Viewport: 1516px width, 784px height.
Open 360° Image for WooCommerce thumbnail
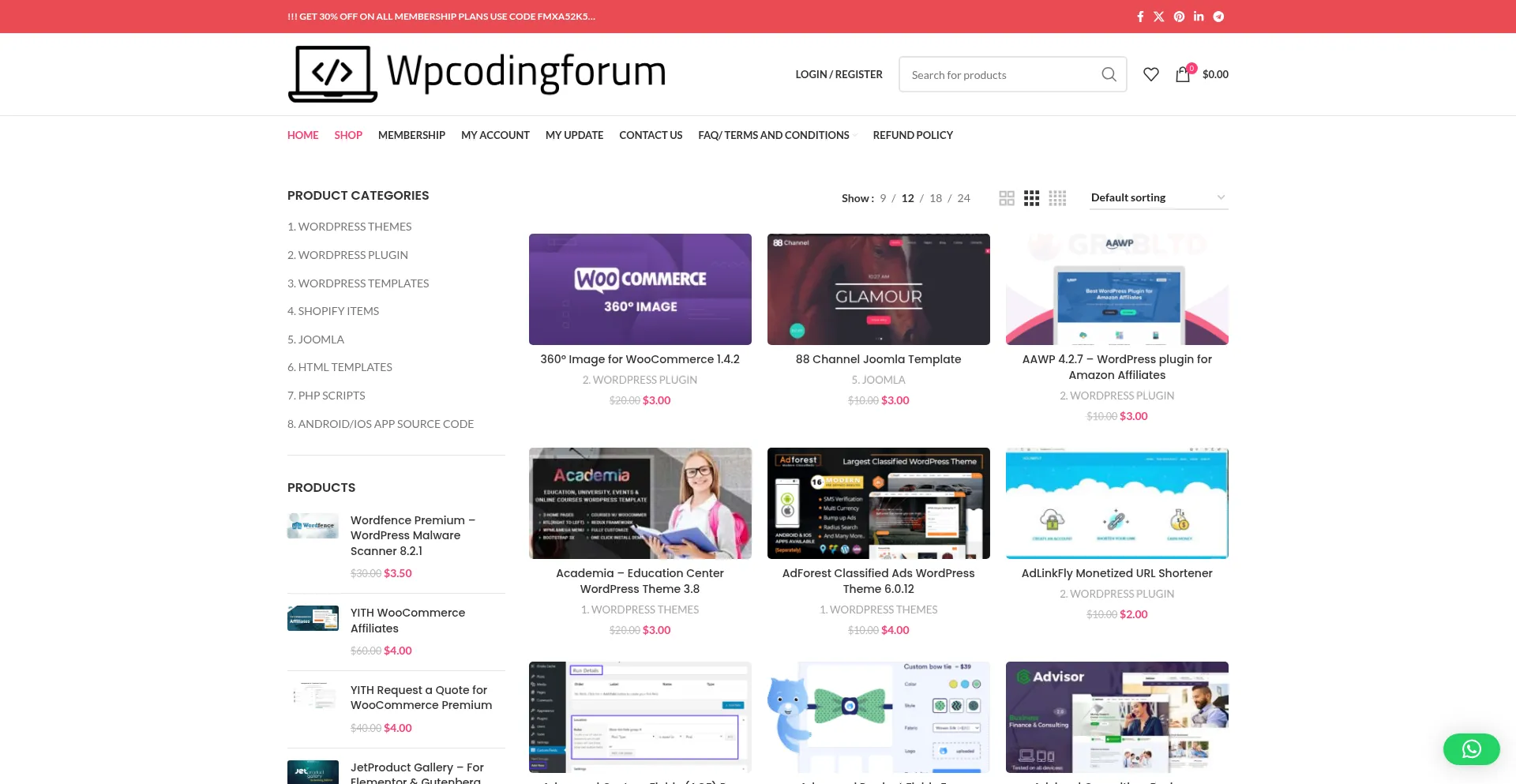coord(640,289)
